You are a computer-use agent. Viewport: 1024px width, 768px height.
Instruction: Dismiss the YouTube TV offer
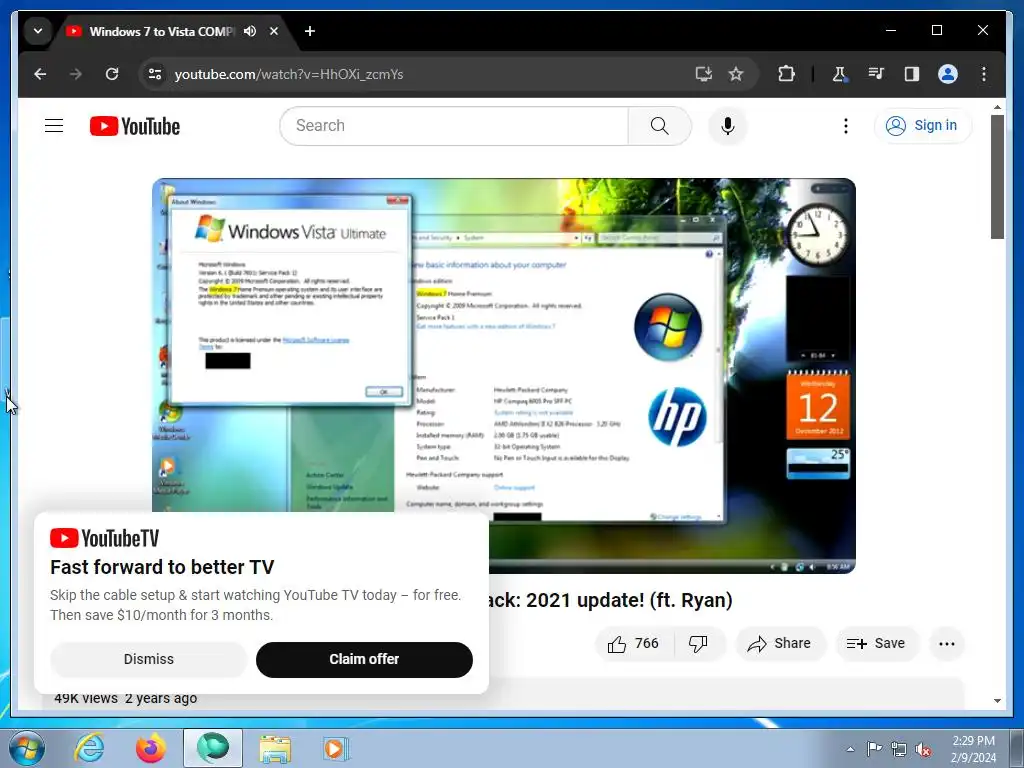149,659
